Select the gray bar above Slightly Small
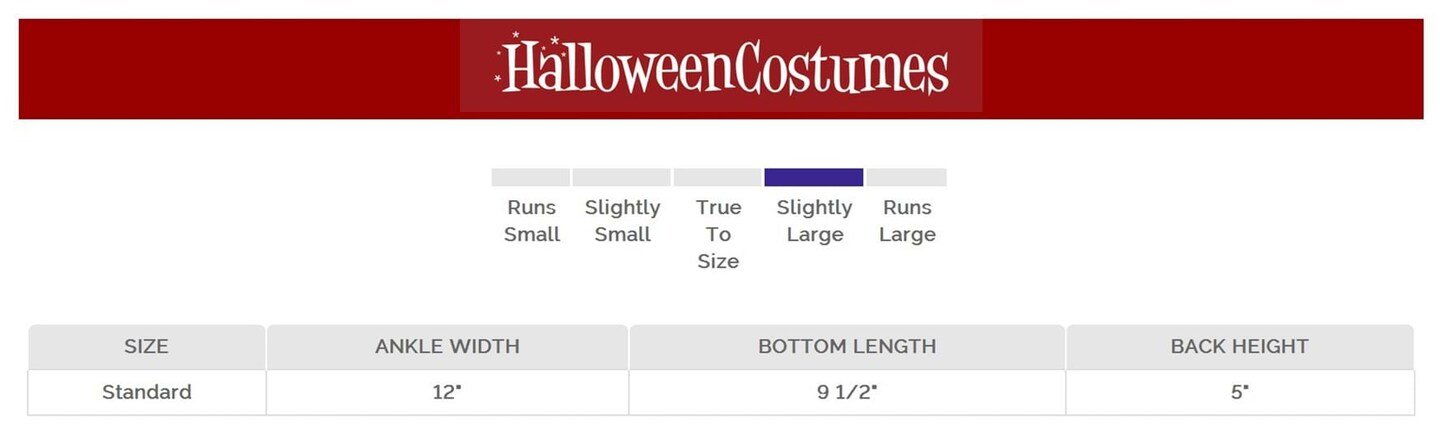 [621, 177]
